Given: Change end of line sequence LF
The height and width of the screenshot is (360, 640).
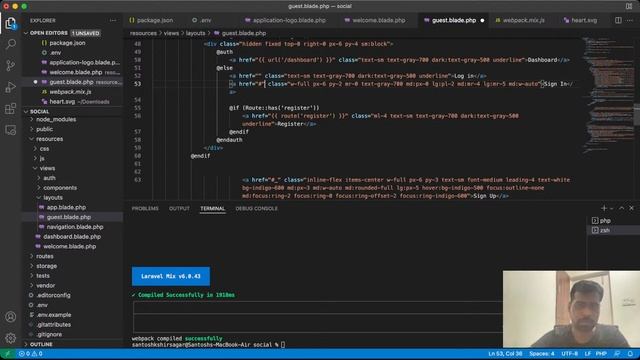Looking at the screenshot, I should [x=587, y=354].
